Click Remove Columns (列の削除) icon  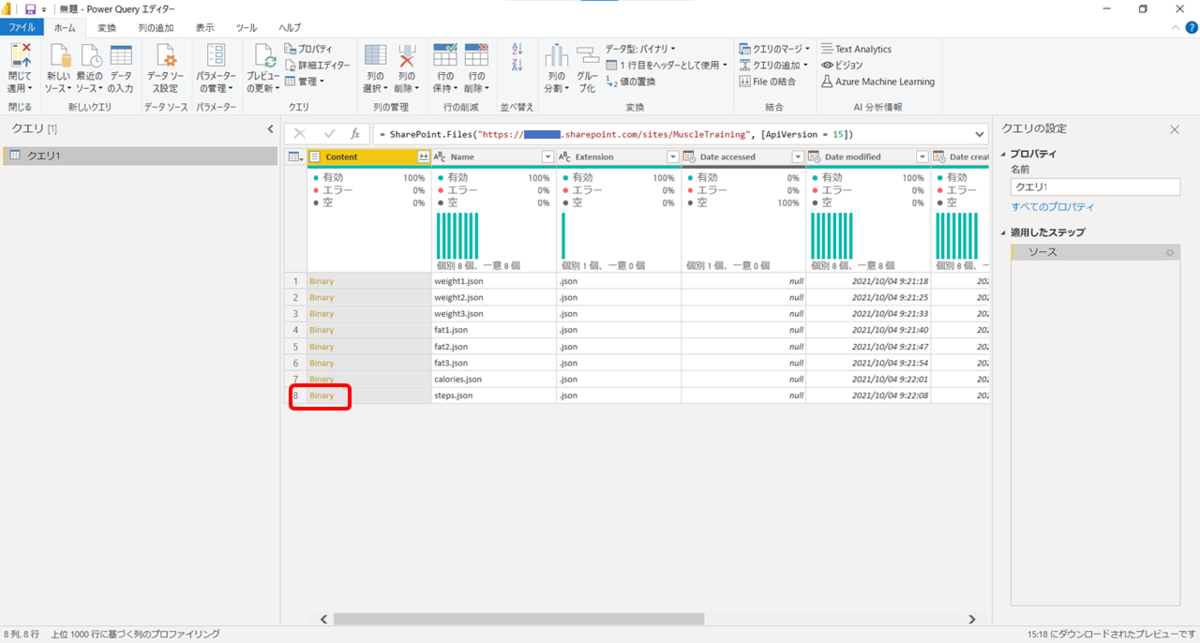click(x=407, y=55)
